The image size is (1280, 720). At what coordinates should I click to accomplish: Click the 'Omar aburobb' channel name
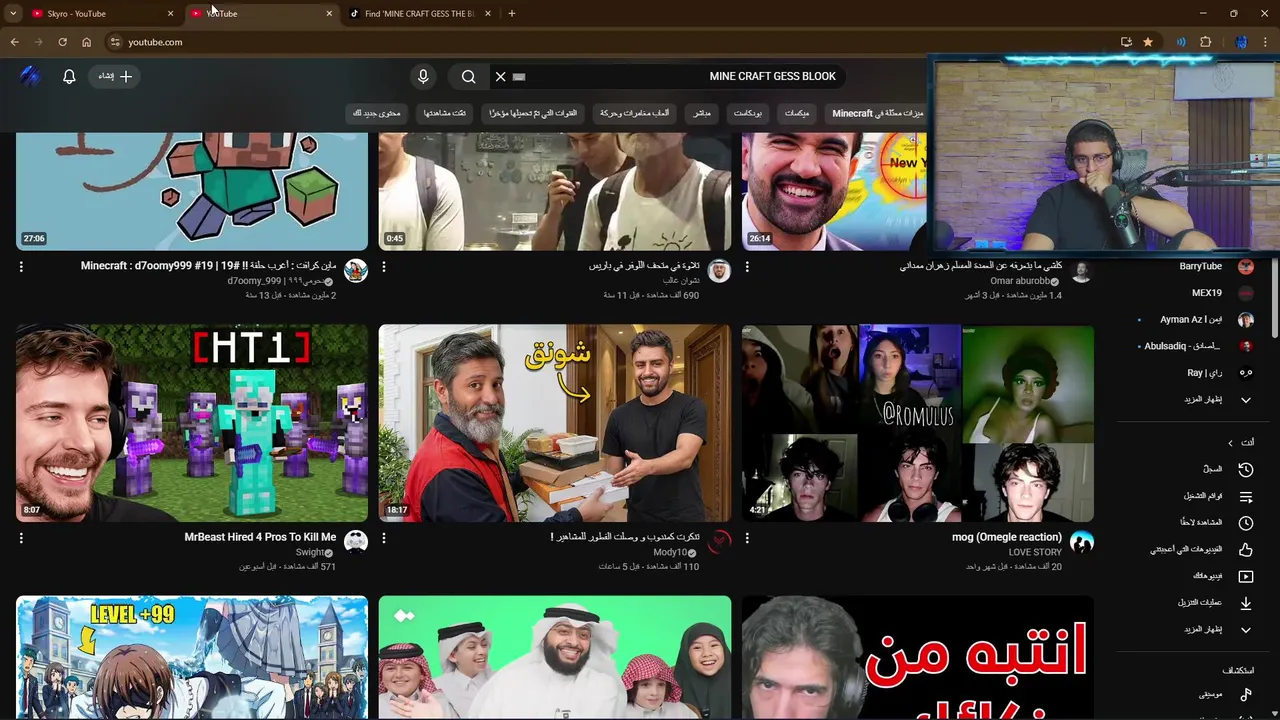(x=1020, y=281)
